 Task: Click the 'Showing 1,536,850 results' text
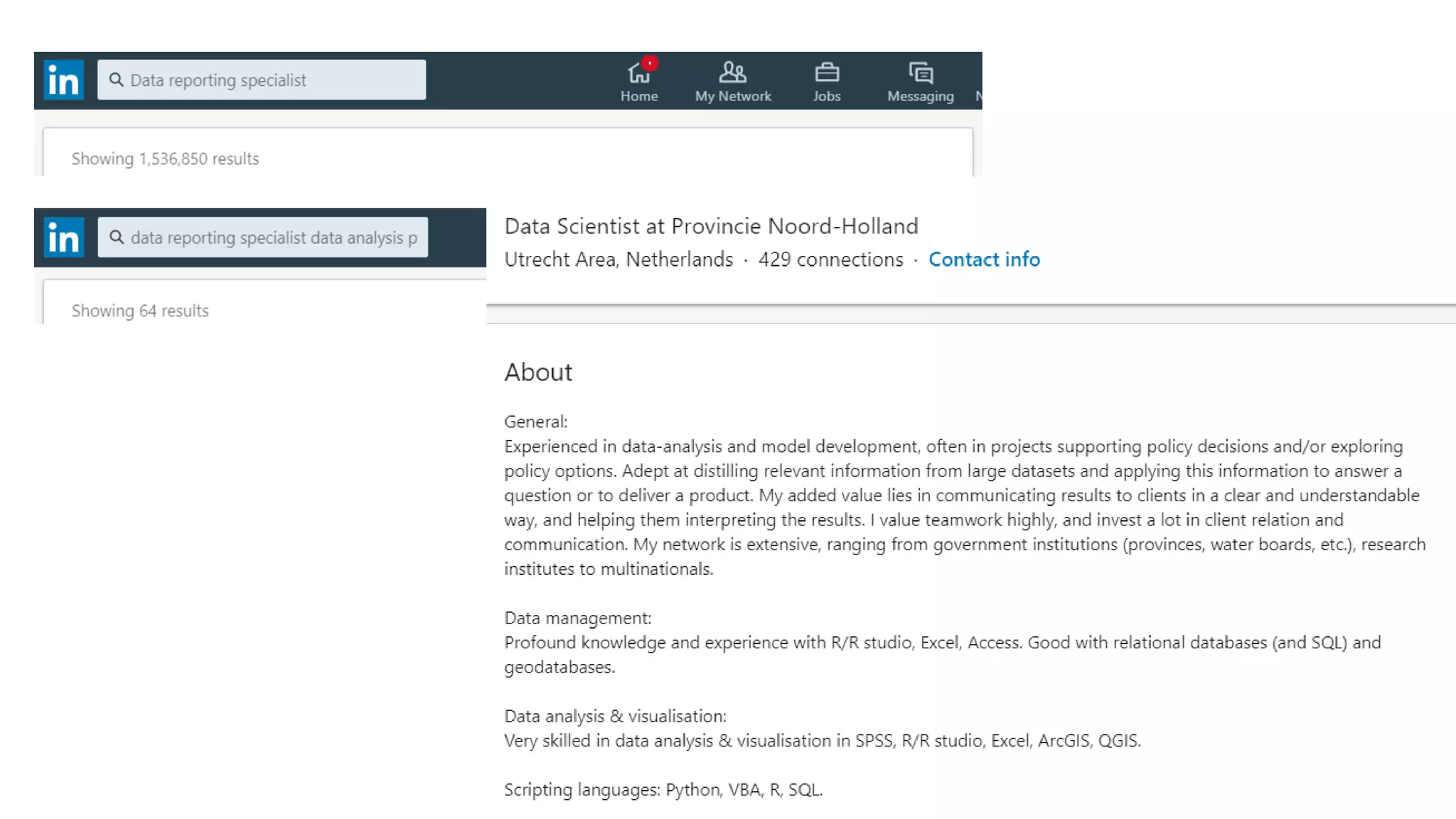(165, 159)
